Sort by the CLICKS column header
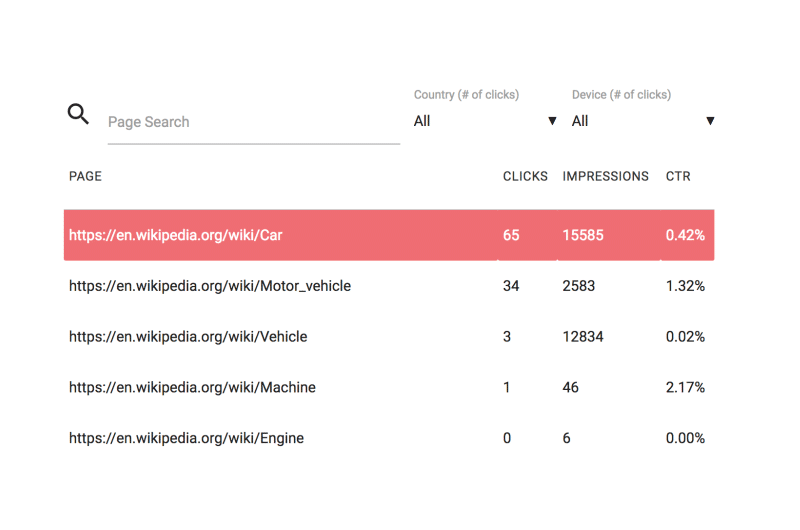The image size is (800, 530). (525, 176)
